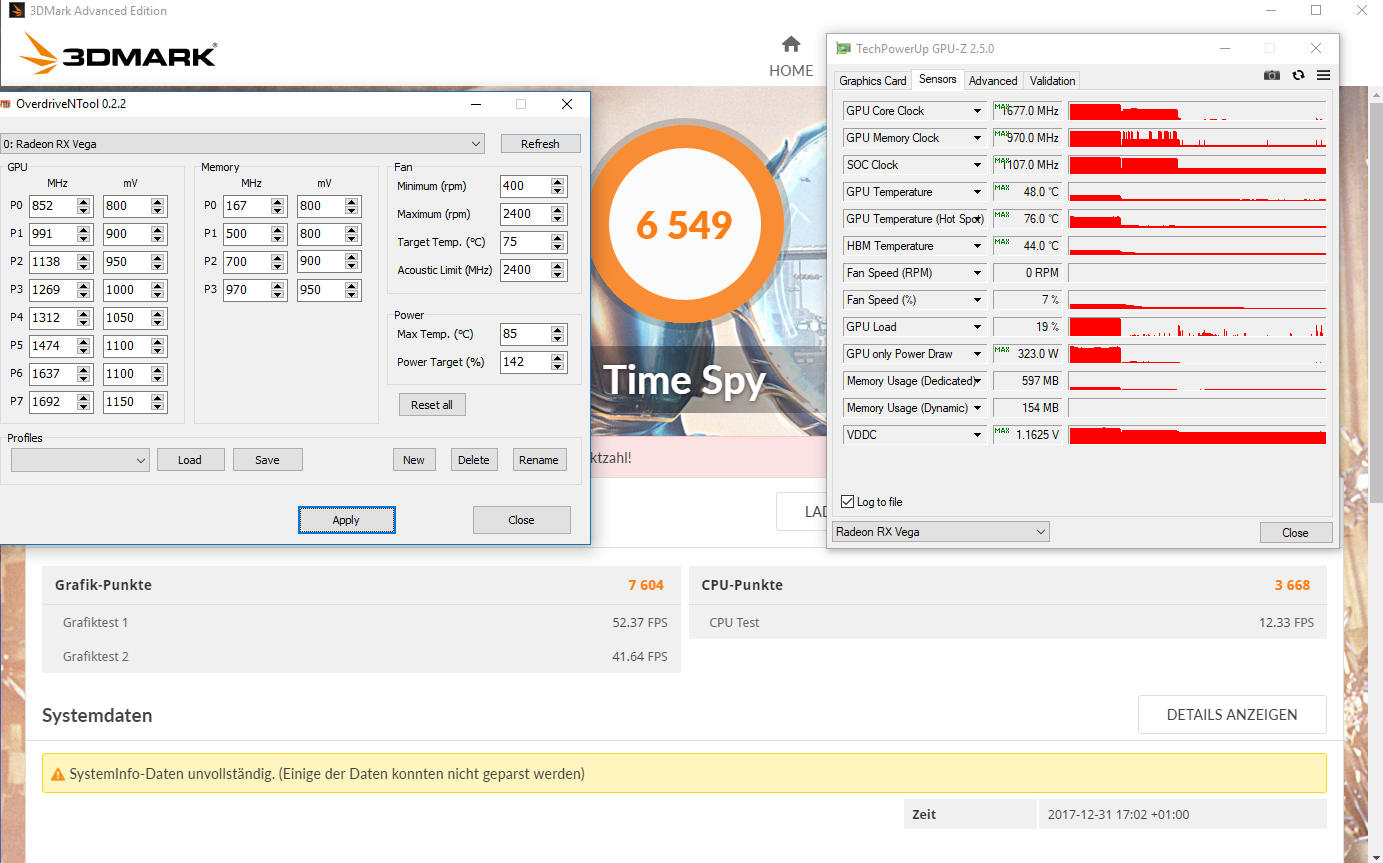Screen dimensions: 1383x863
Task: Open the VDDC sensor dropdown
Action: click(978, 435)
